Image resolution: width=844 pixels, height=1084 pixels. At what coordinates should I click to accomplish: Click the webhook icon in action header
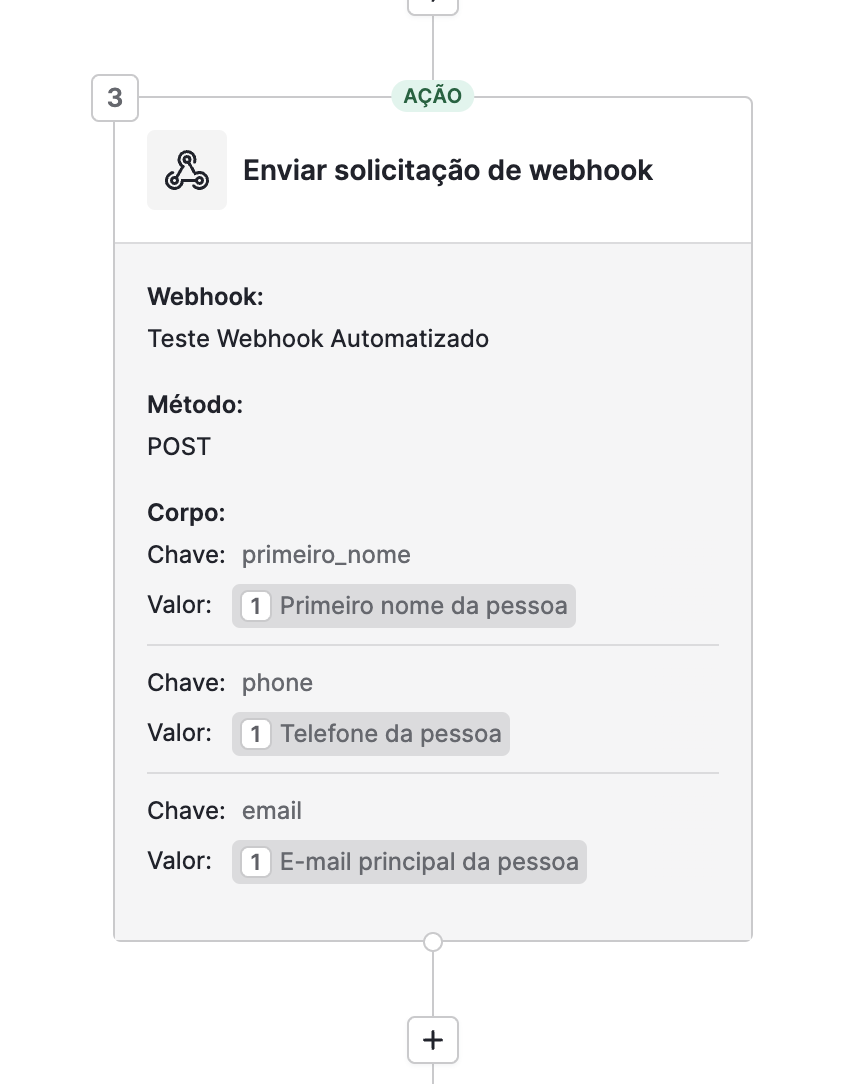(x=187, y=170)
